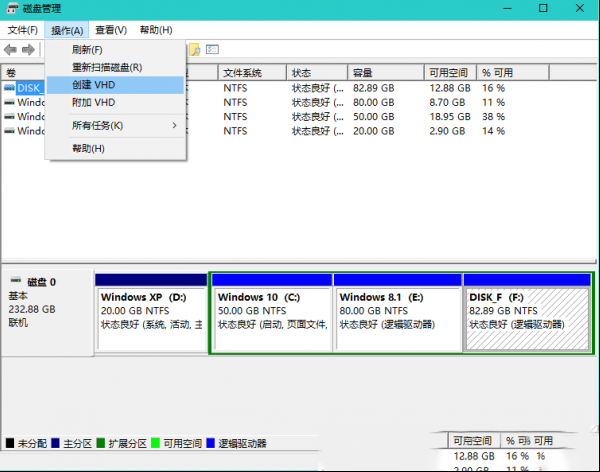
Task: Click the 2.90 GB free space cell
Action: (x=447, y=131)
